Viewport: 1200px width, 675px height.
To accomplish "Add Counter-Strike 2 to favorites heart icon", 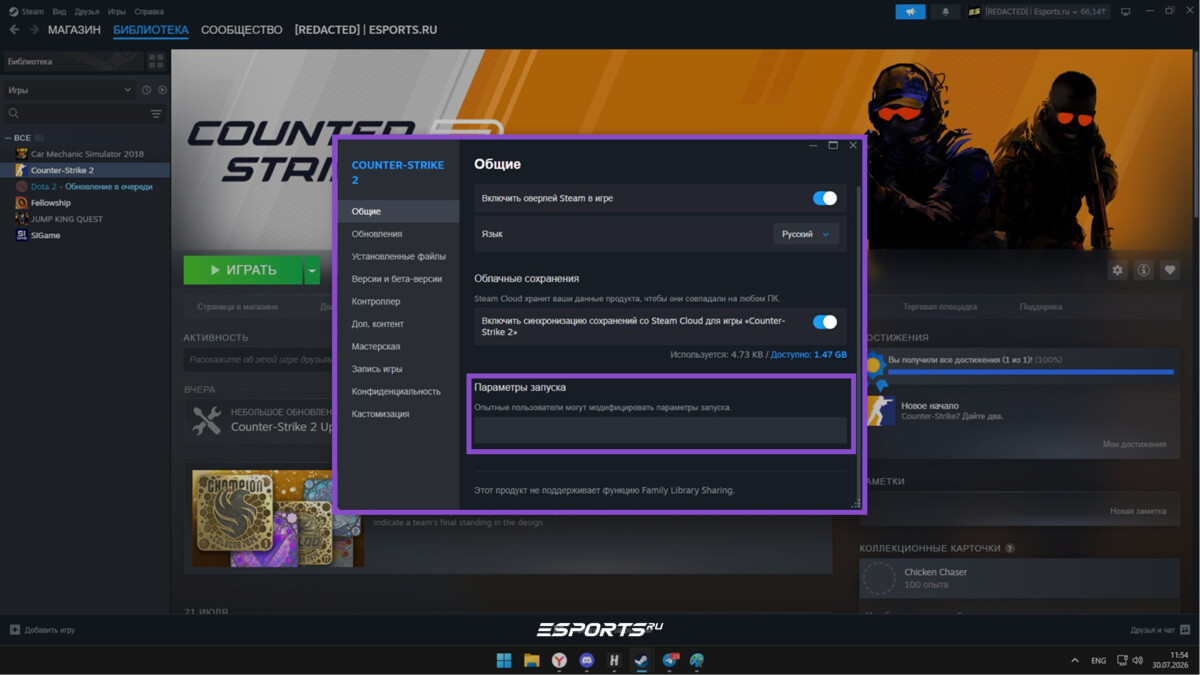I will [x=1169, y=270].
